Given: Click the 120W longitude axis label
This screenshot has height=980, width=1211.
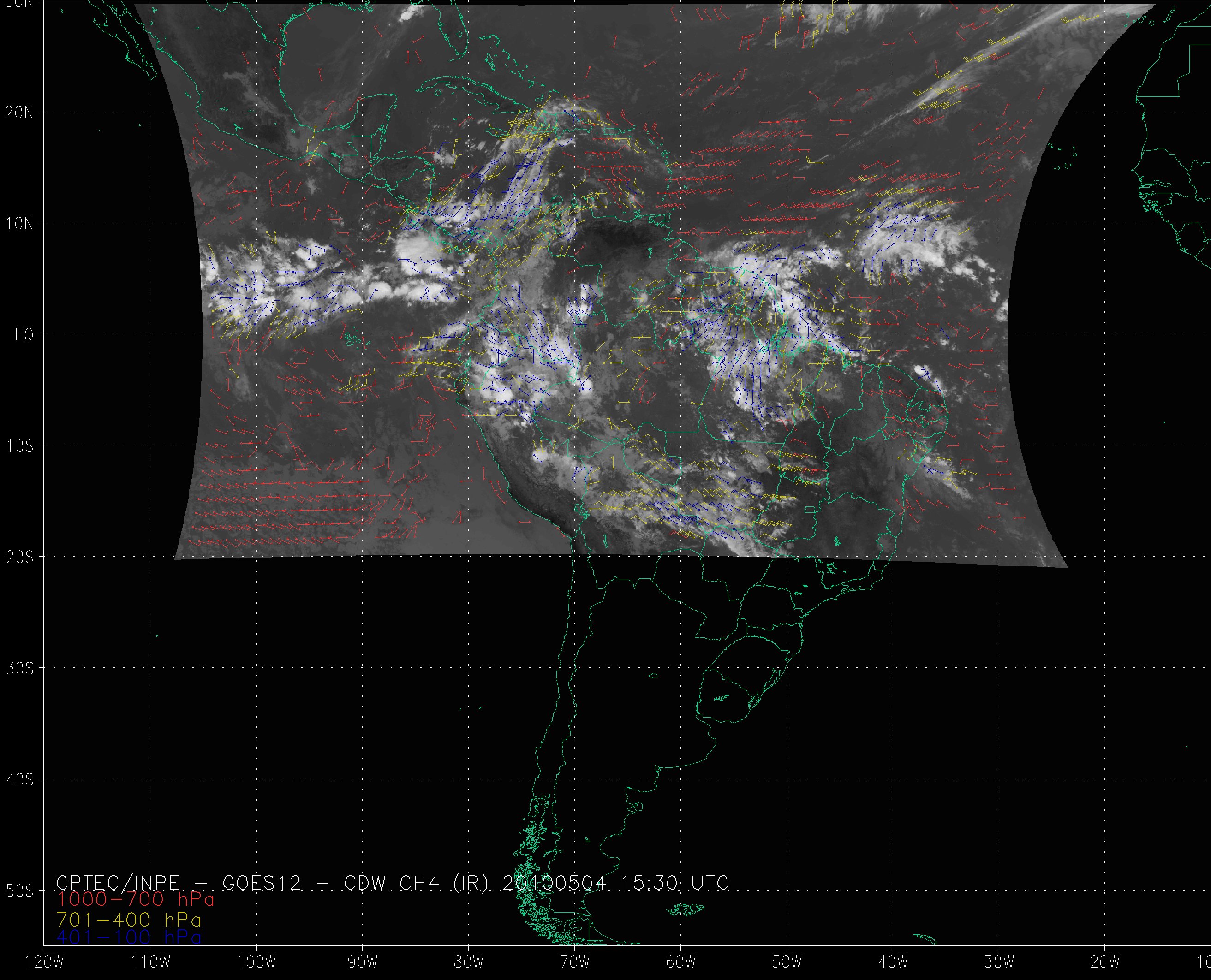Looking at the screenshot, I should pyautogui.click(x=45, y=962).
